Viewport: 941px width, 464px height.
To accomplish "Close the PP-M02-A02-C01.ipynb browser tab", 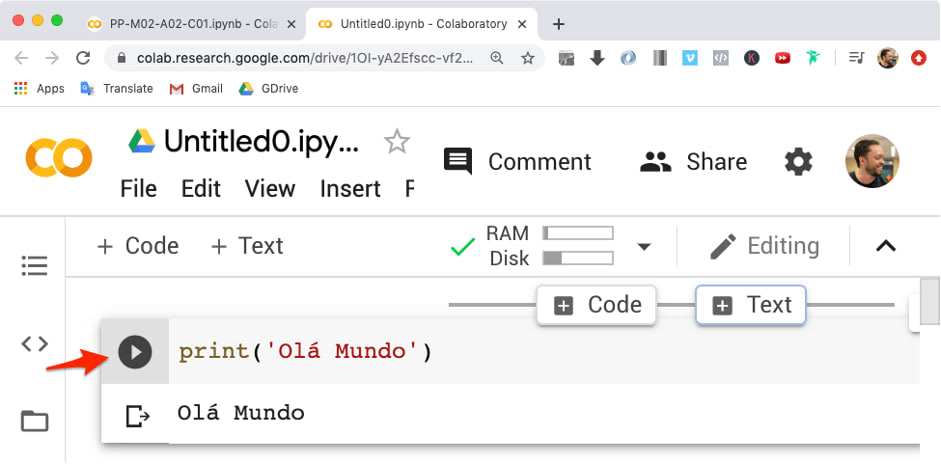I will [x=291, y=24].
